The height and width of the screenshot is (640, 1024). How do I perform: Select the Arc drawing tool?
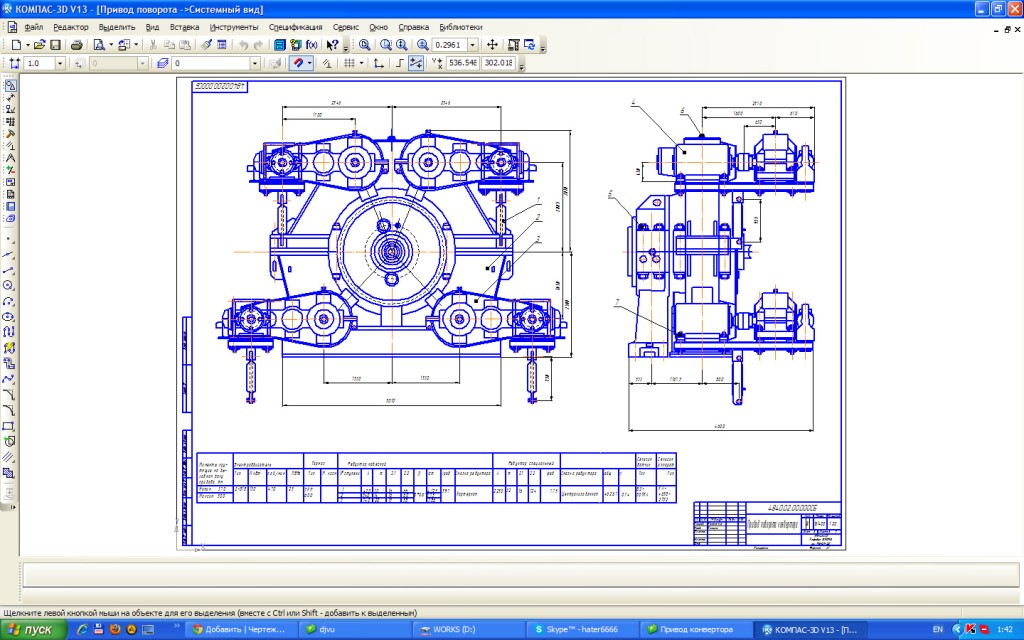click(9, 302)
